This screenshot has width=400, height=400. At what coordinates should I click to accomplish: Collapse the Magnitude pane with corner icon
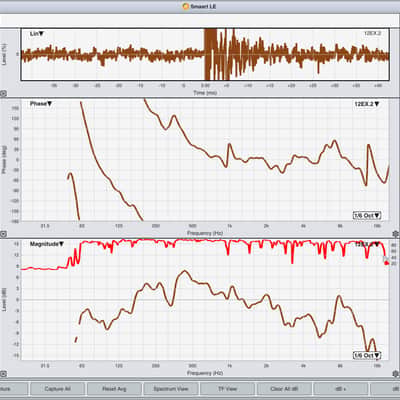3,374
